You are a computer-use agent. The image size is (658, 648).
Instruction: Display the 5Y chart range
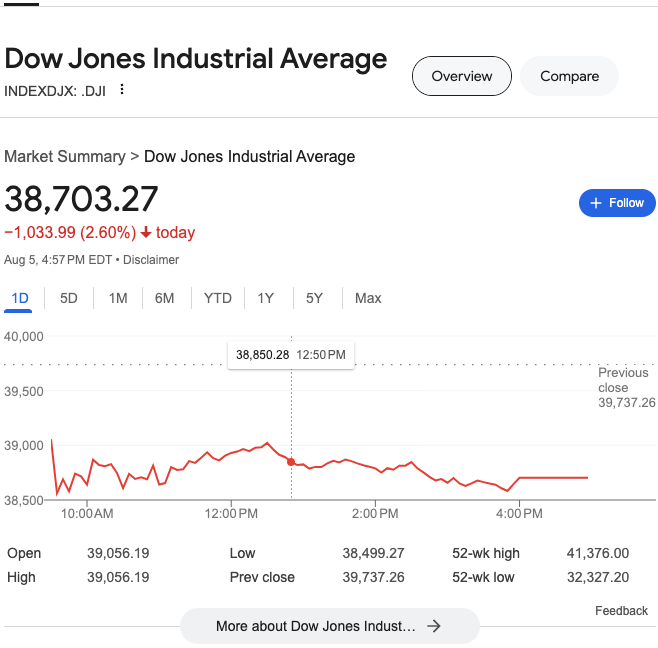[x=315, y=298]
